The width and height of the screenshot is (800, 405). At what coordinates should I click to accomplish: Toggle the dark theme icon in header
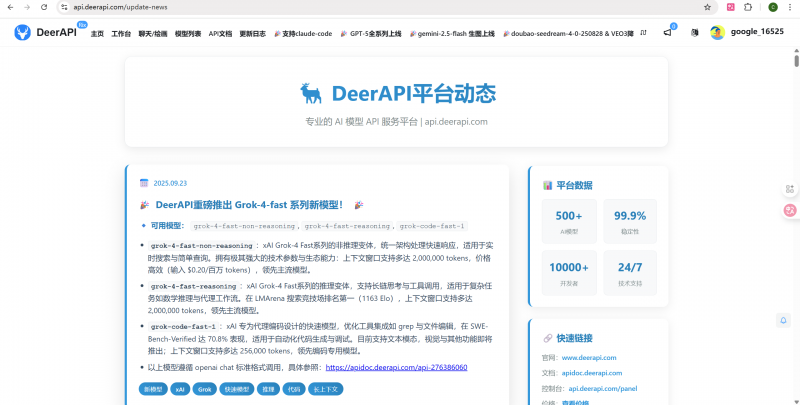coord(694,33)
